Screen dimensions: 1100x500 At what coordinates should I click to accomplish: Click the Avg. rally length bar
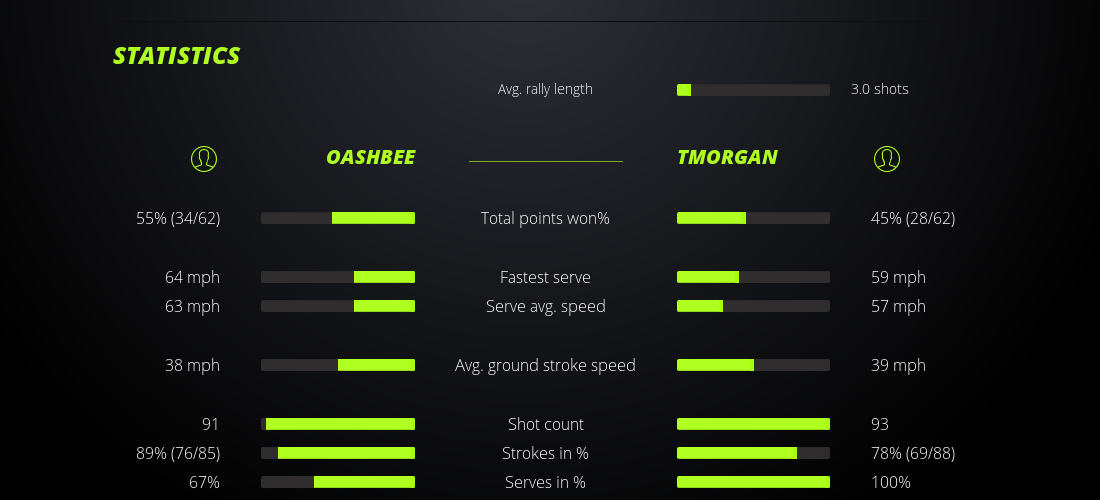pos(753,90)
